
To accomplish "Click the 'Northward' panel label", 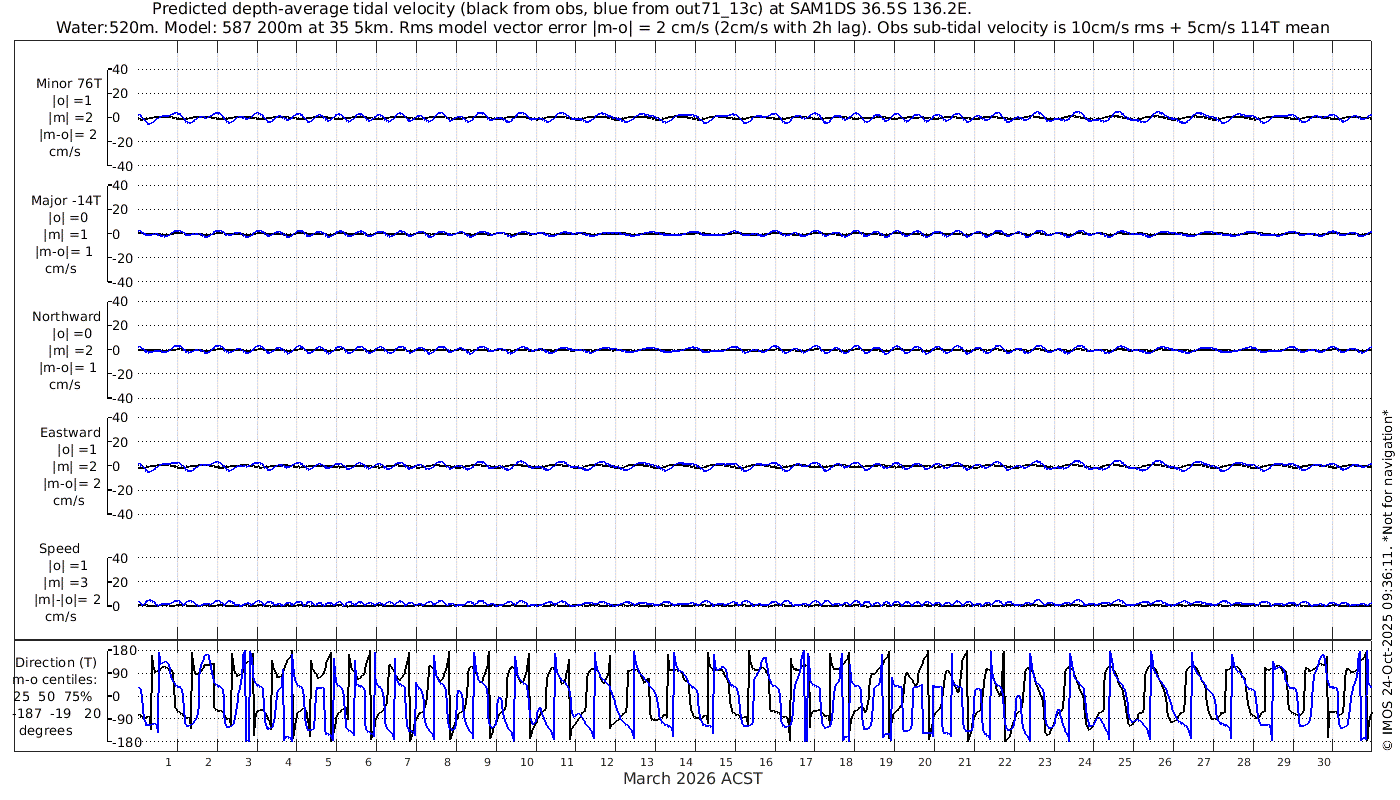I will [x=67, y=317].
